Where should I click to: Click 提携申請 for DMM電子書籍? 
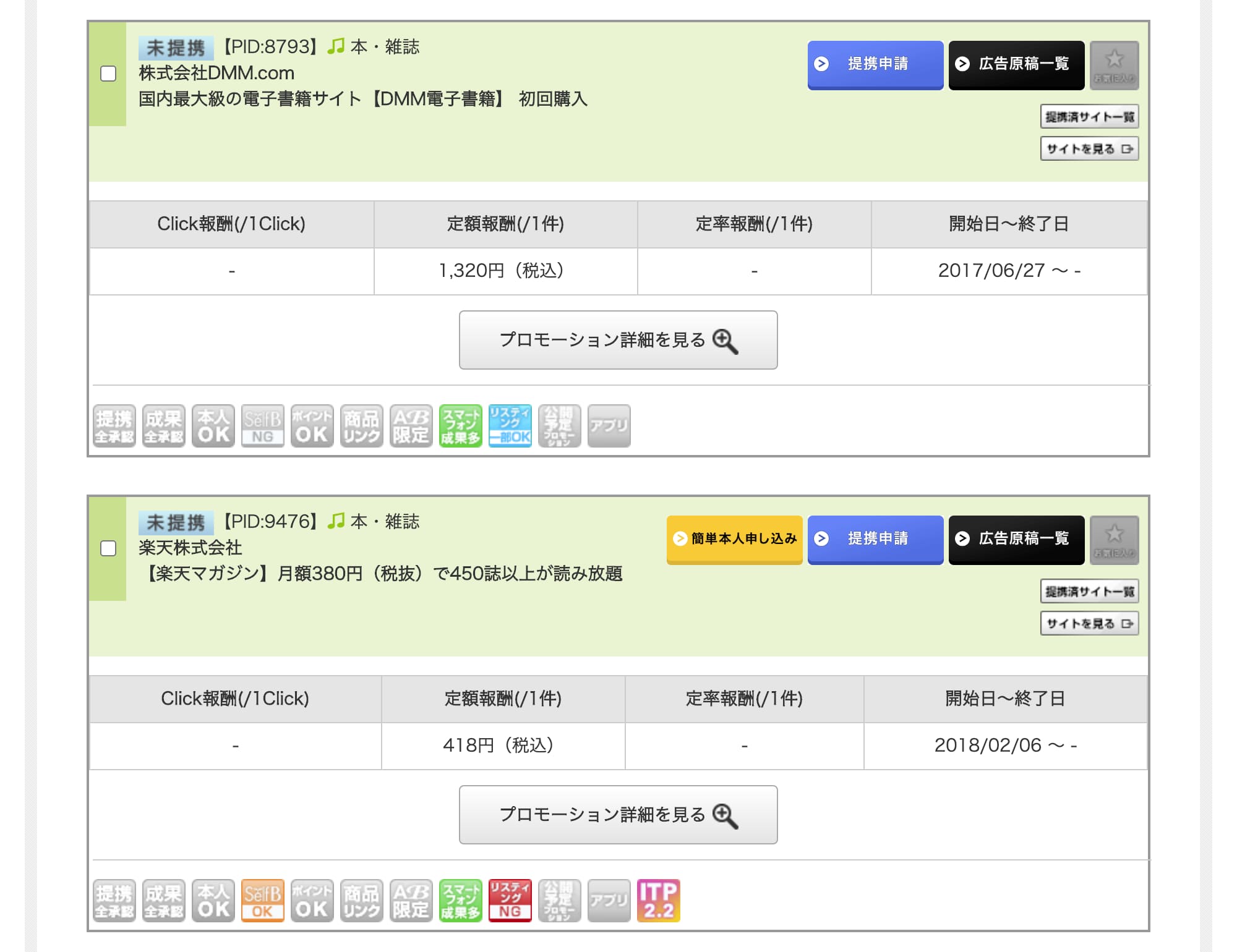(x=875, y=65)
